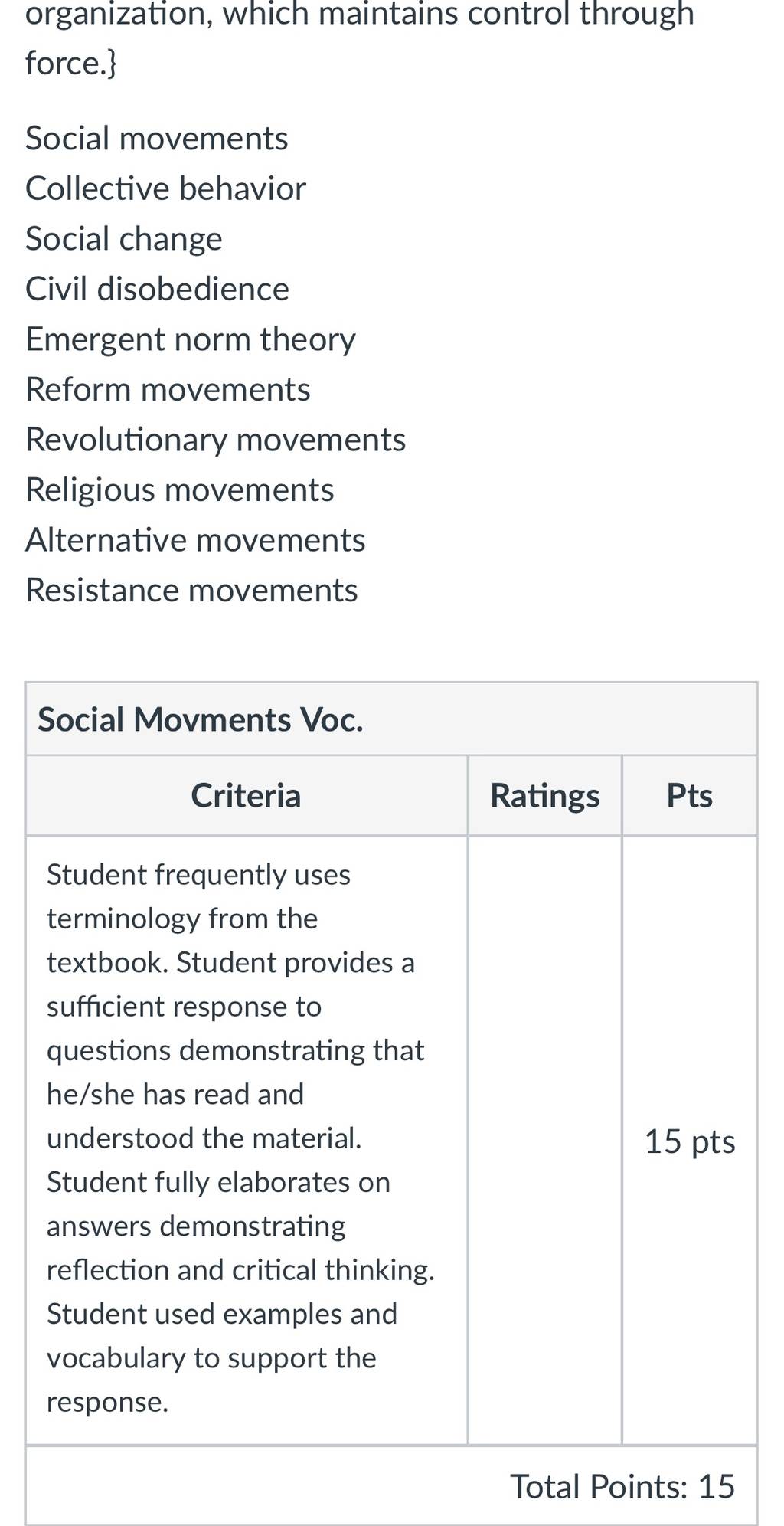Click the rubric criterion description text

coord(240,1138)
